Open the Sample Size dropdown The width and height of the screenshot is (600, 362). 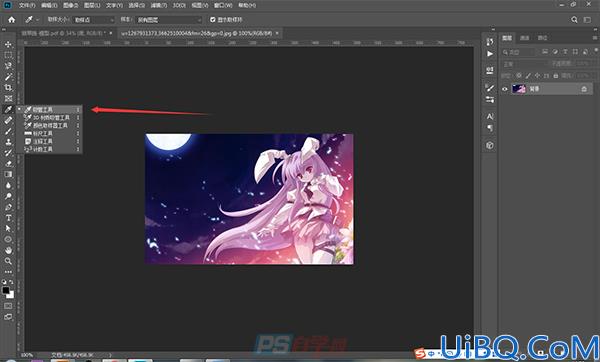click(94, 20)
